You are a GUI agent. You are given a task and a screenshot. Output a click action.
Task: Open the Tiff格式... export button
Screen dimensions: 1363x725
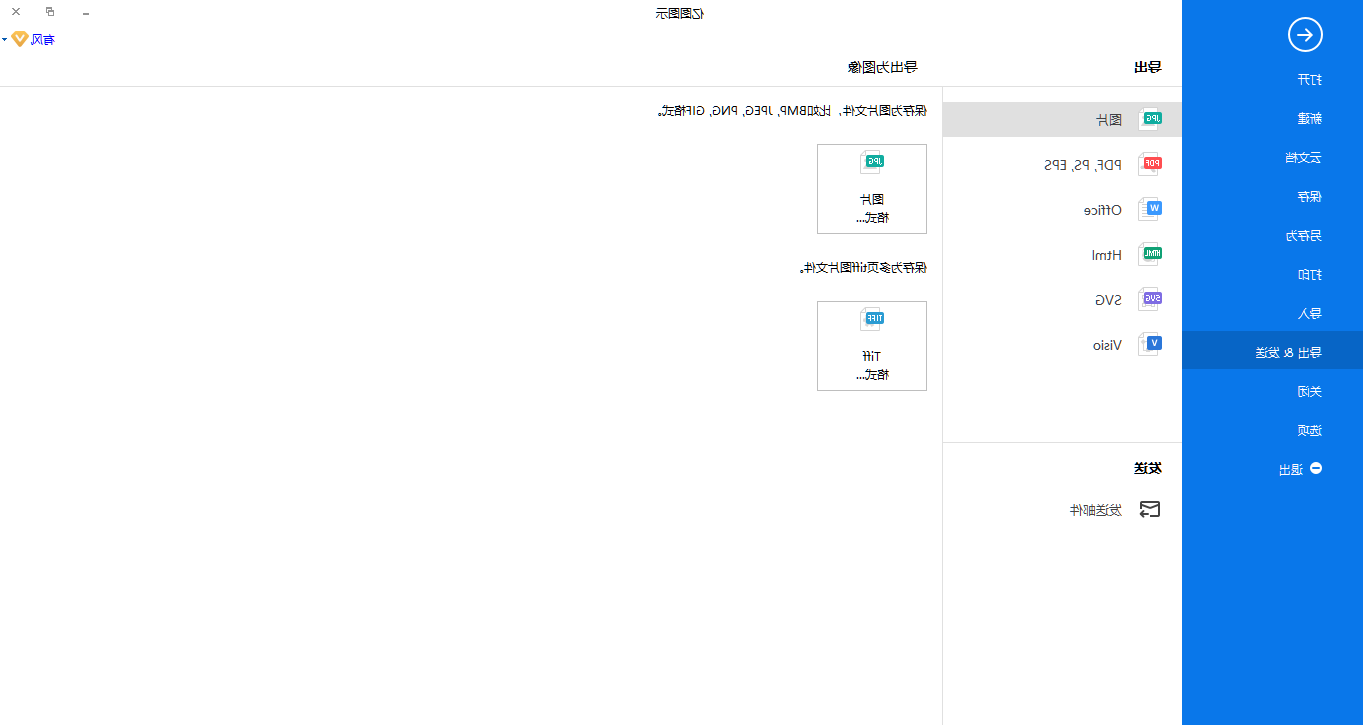click(872, 346)
